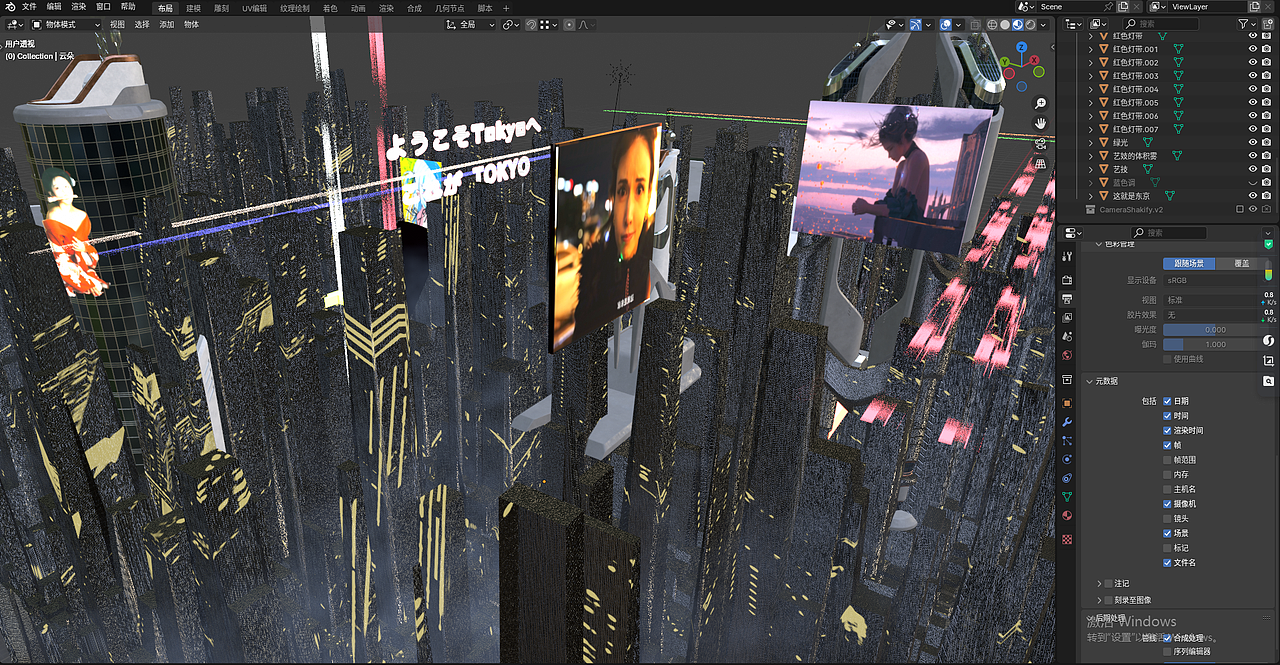Image resolution: width=1280 pixels, height=665 pixels.
Task: Open the 全局 transform orientation dropdown
Action: click(x=471, y=24)
